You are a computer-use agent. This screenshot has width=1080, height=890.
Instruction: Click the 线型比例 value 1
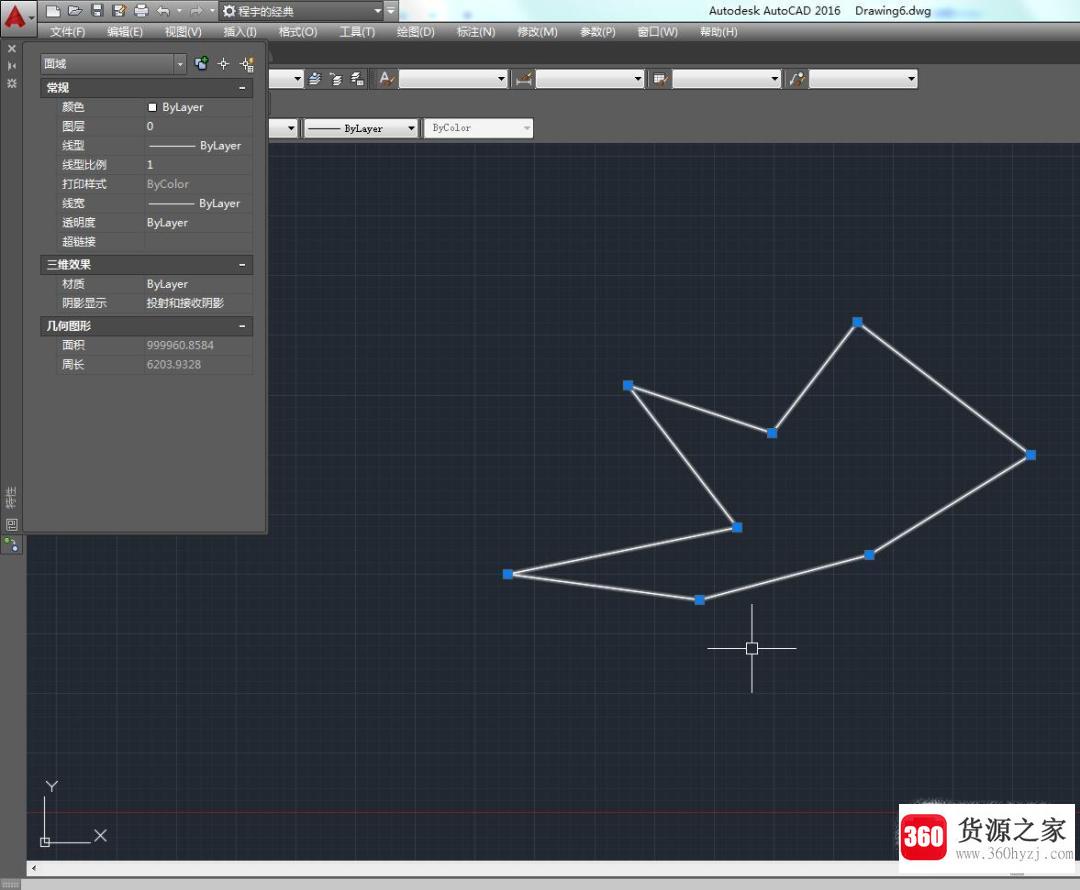coord(198,165)
